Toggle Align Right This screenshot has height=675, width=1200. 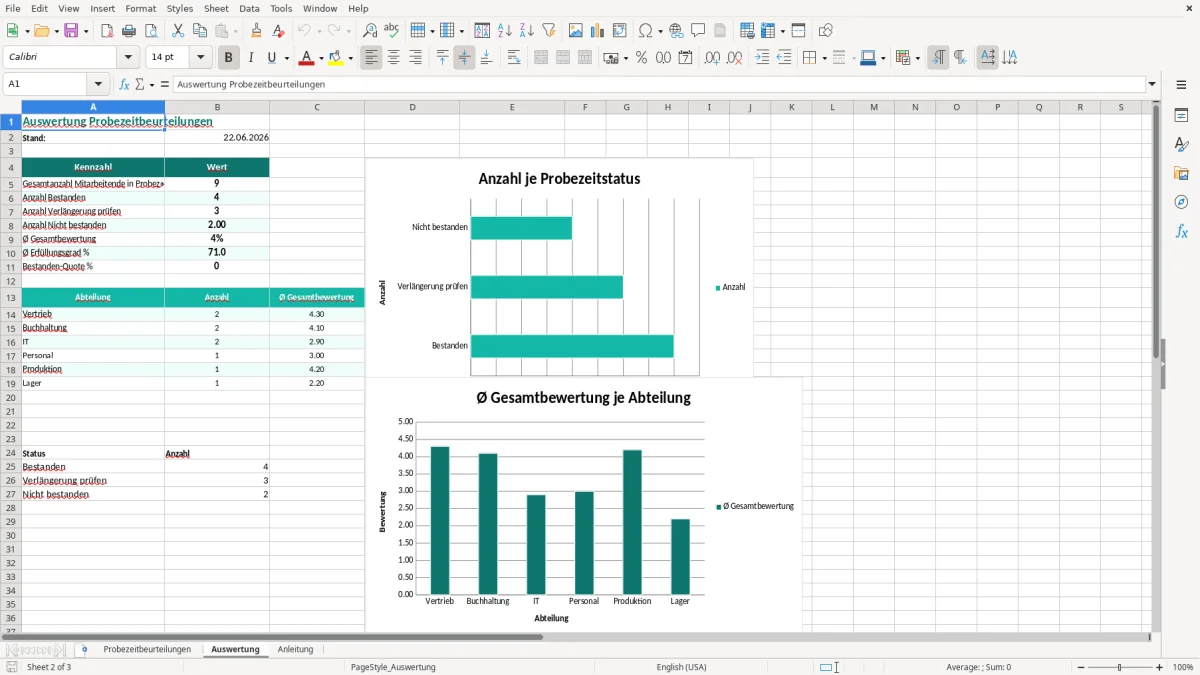coord(416,58)
